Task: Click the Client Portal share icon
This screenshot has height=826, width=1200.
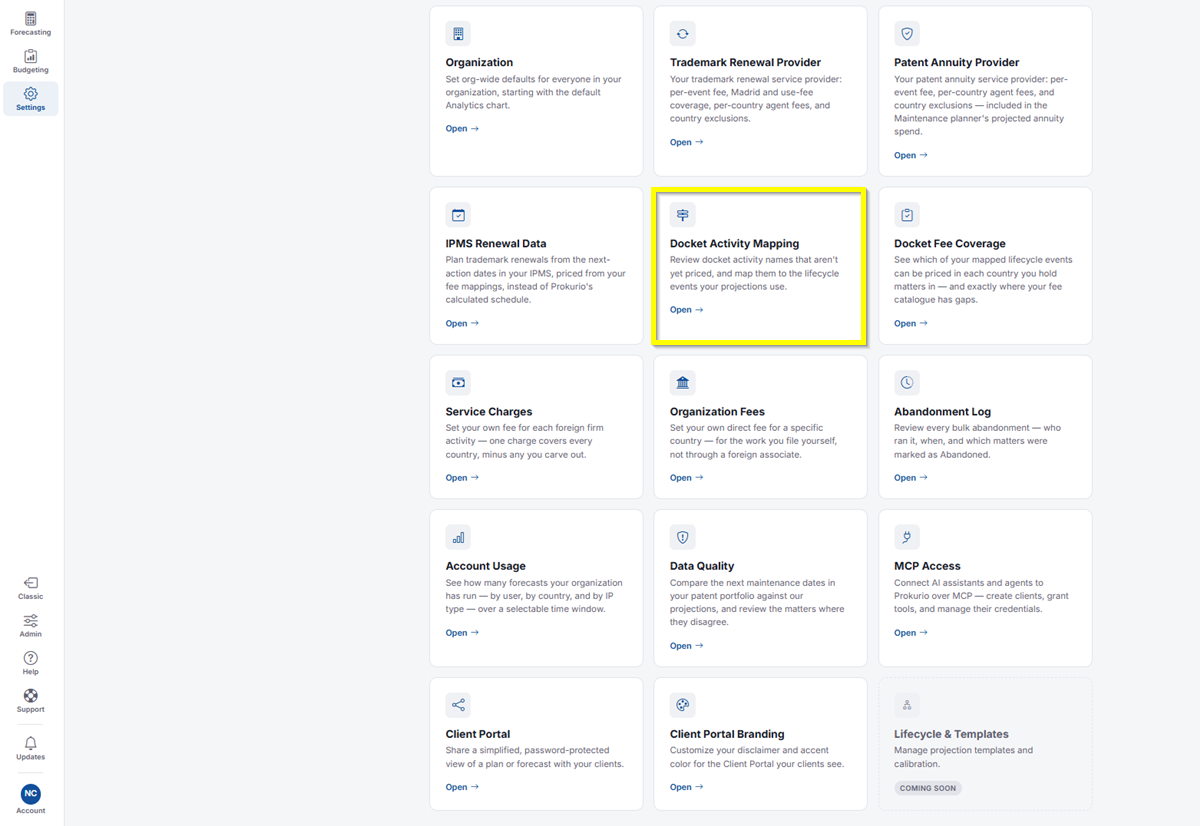Action: [x=458, y=705]
